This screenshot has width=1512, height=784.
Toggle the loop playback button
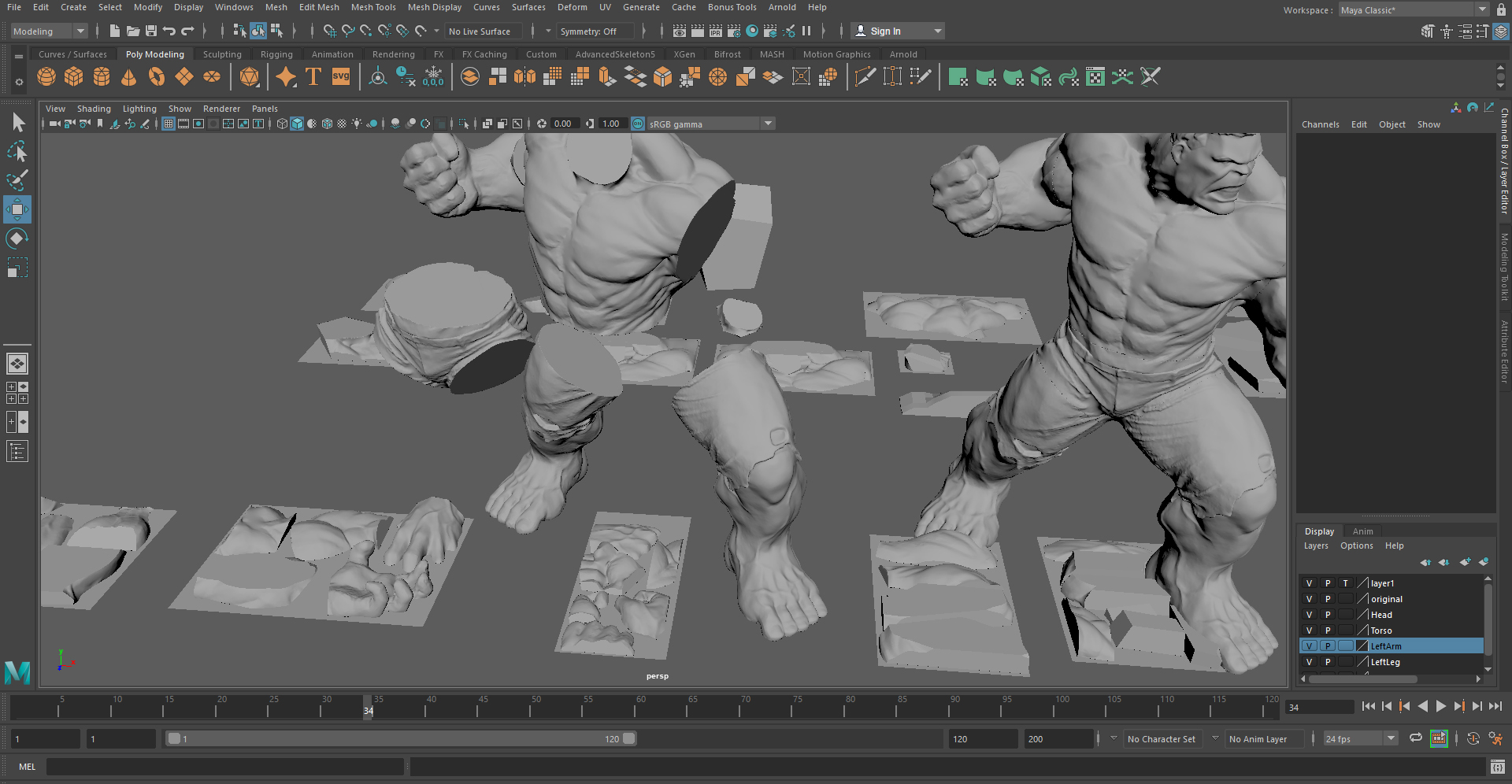[x=1416, y=738]
